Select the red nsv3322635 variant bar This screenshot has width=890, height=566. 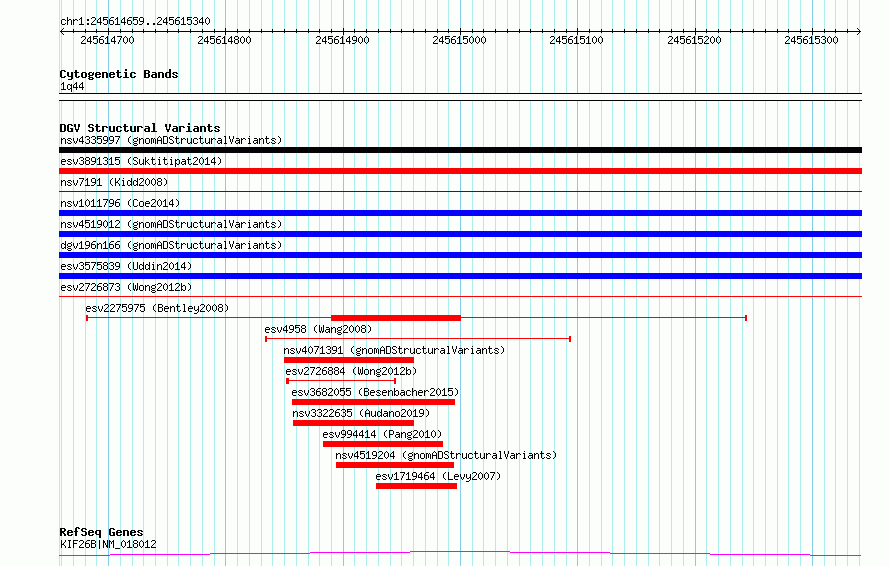pos(353,423)
